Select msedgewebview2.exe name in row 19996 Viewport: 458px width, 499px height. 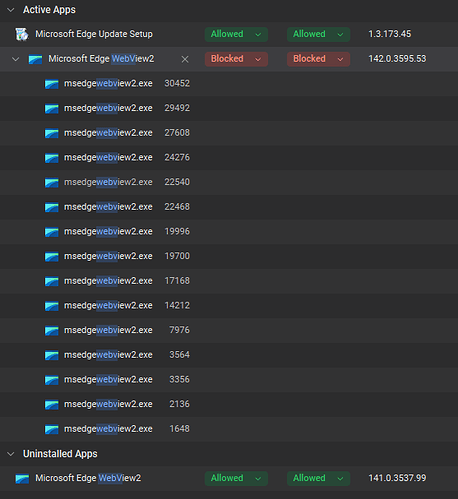coord(108,231)
